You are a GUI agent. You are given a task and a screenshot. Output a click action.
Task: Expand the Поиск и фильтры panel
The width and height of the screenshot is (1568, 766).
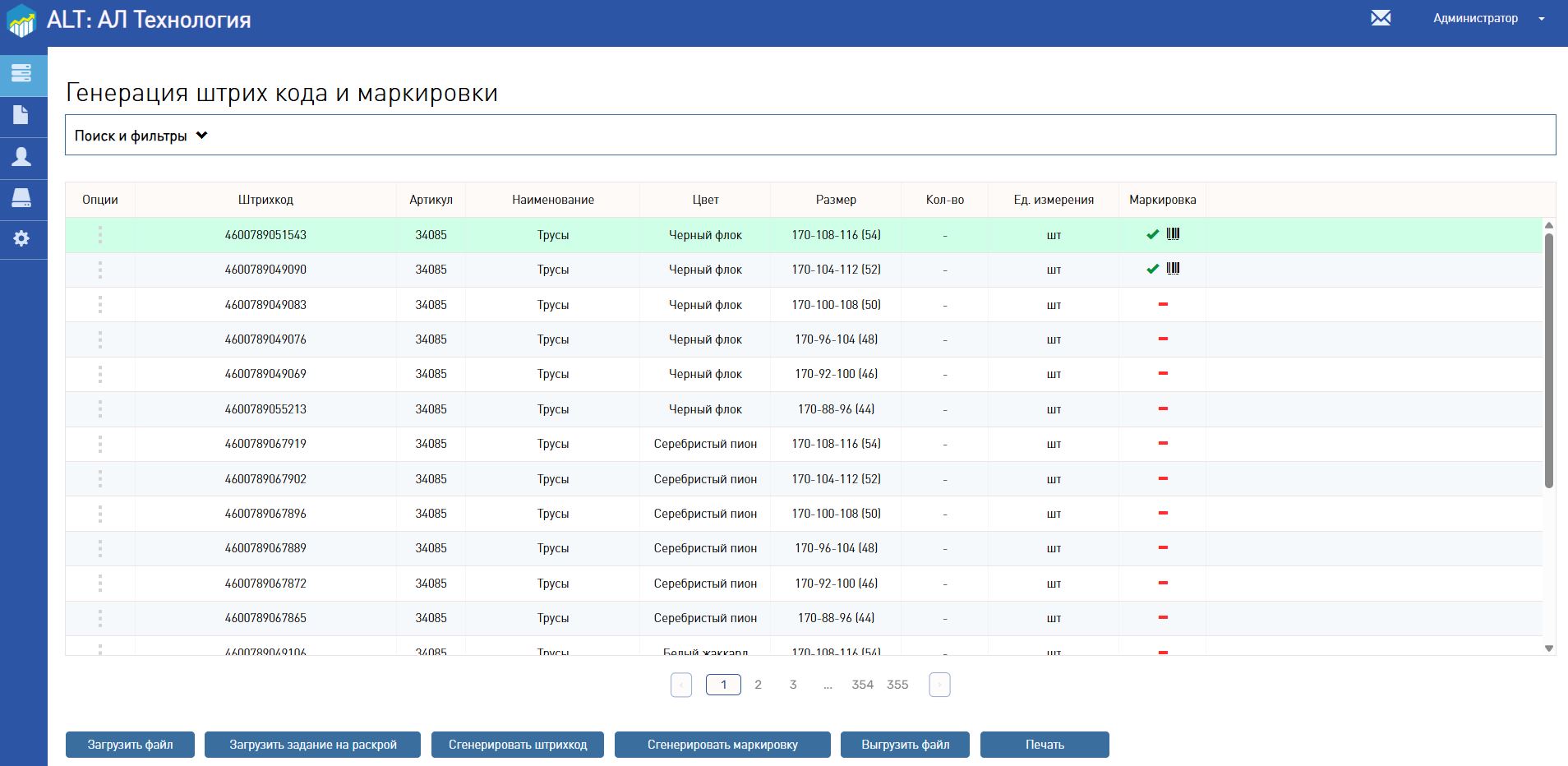point(810,136)
